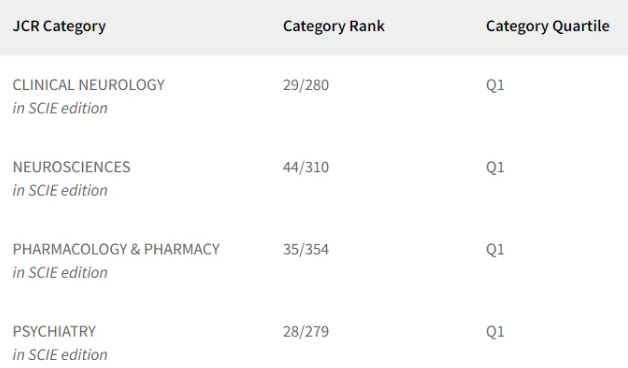
Task: Click 'in SCIE edition' under Pharmacology & Pharmacy
Action: 60,273
